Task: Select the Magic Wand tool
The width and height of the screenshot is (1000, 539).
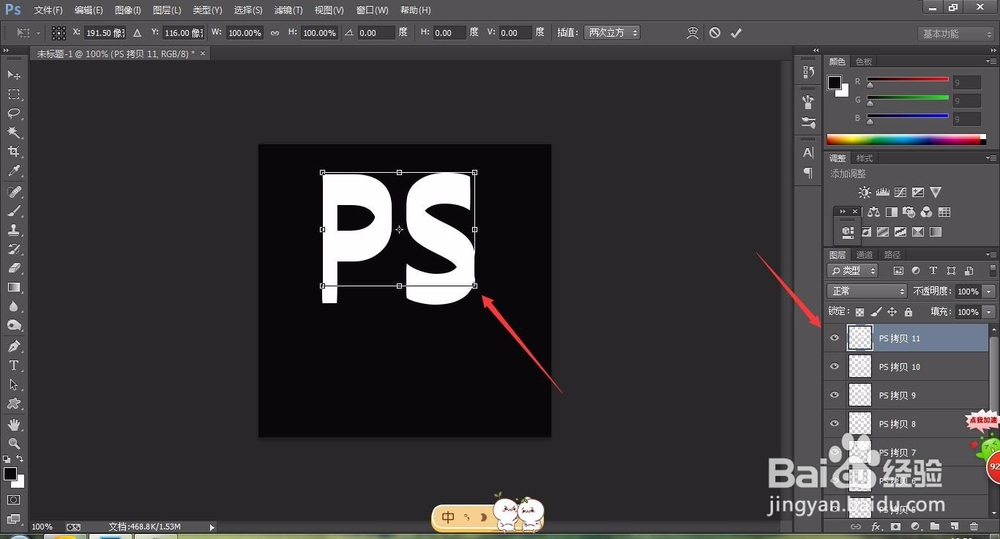Action: [x=13, y=133]
